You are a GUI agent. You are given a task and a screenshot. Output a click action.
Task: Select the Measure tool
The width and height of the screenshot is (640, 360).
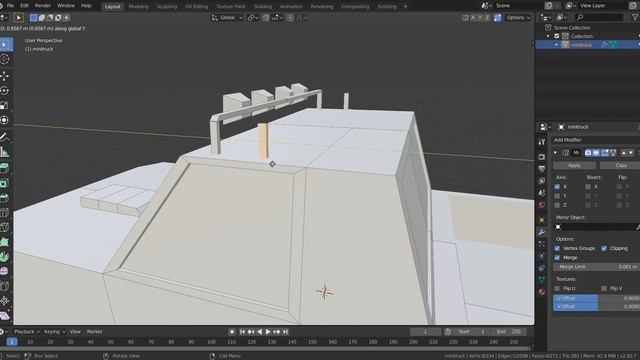[5, 152]
